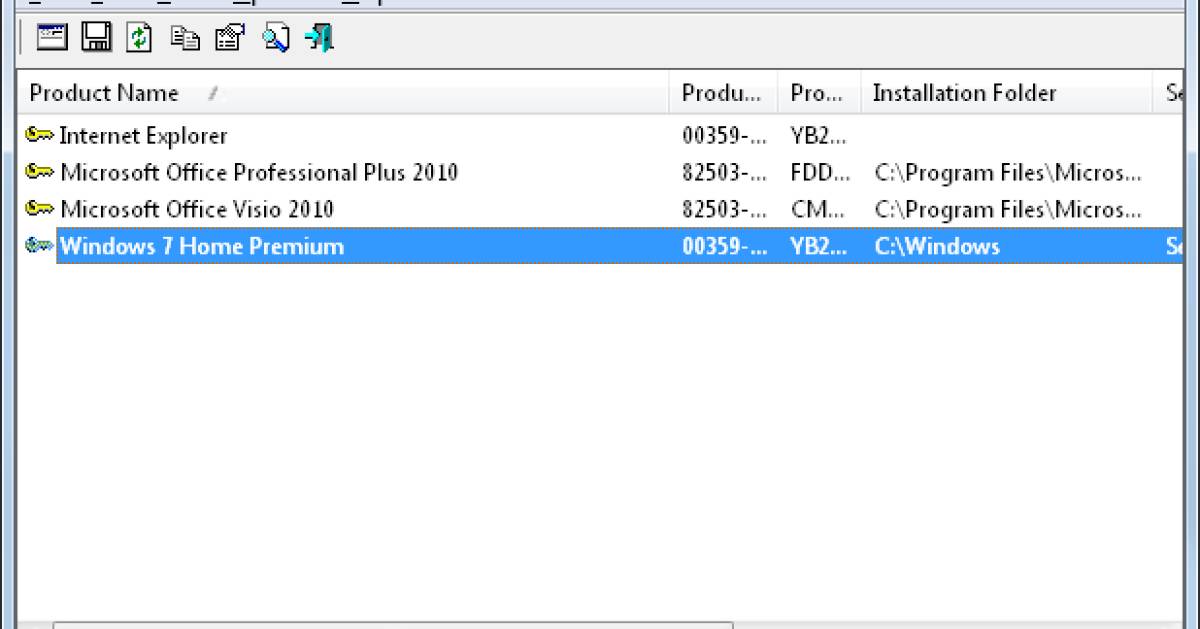The height and width of the screenshot is (629, 1200).
Task: Copy selected items toolbar icon
Action: [x=185, y=39]
